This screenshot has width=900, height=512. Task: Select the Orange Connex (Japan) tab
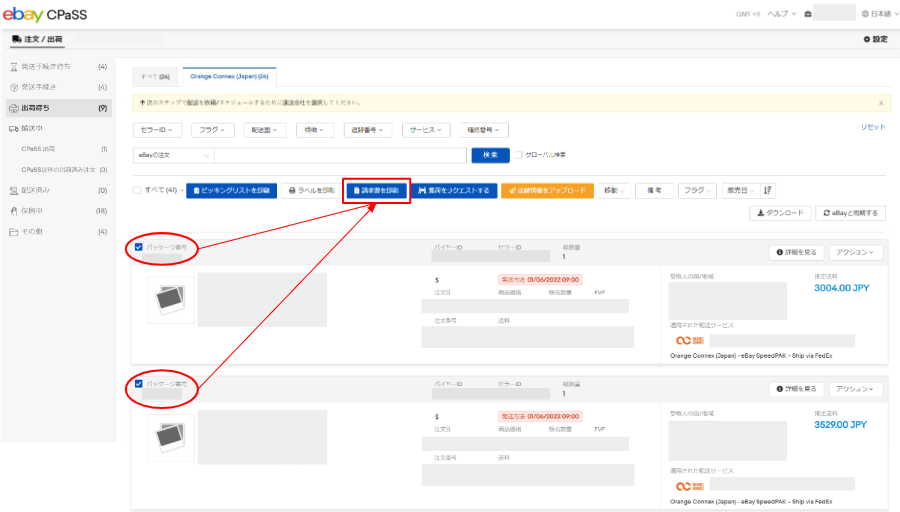pyautogui.click(x=228, y=76)
